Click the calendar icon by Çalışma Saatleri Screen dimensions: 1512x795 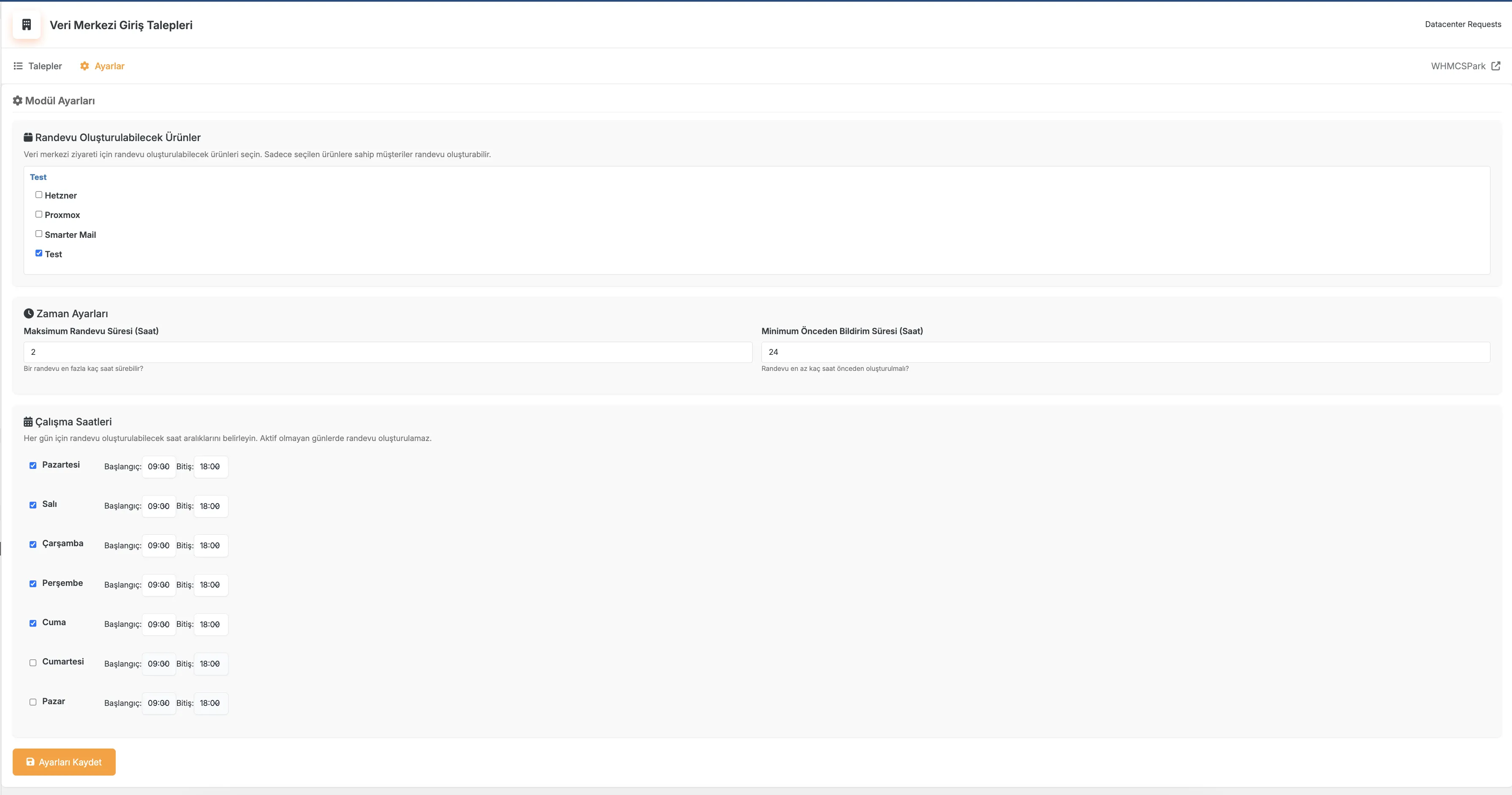28,422
